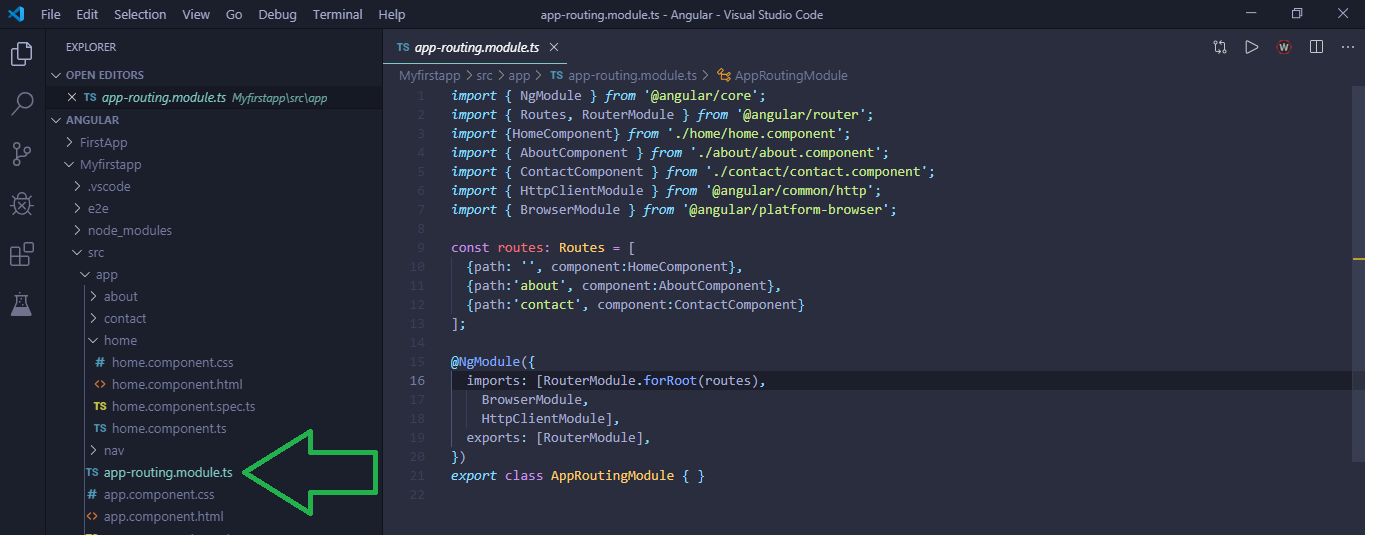Open home.component.spec.ts file
The width and height of the screenshot is (1373, 535).
point(183,407)
